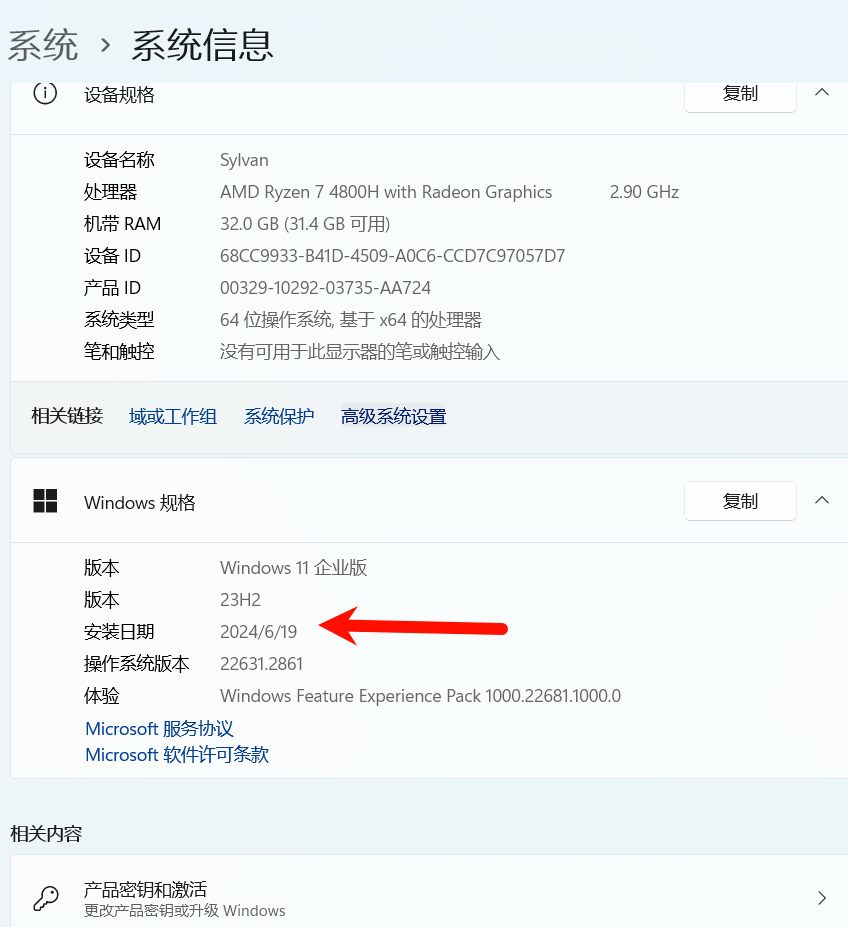
Task: Select the 32.0 GB (31.4 GB 可用) value
Action: 305,224
